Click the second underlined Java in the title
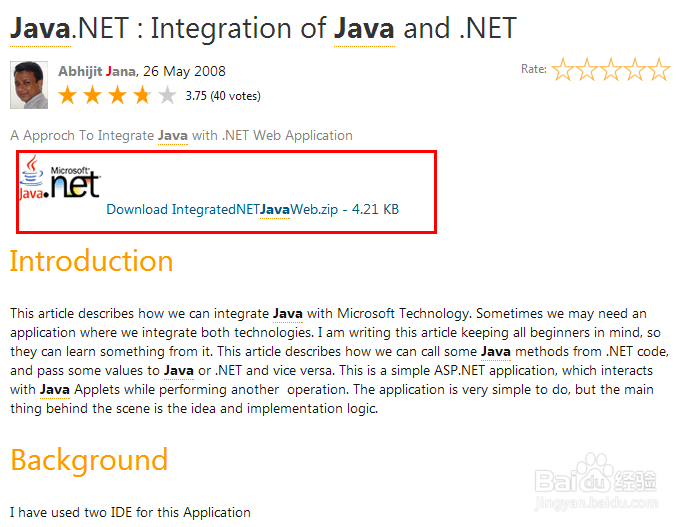The height and width of the screenshot is (527, 698). point(364,28)
